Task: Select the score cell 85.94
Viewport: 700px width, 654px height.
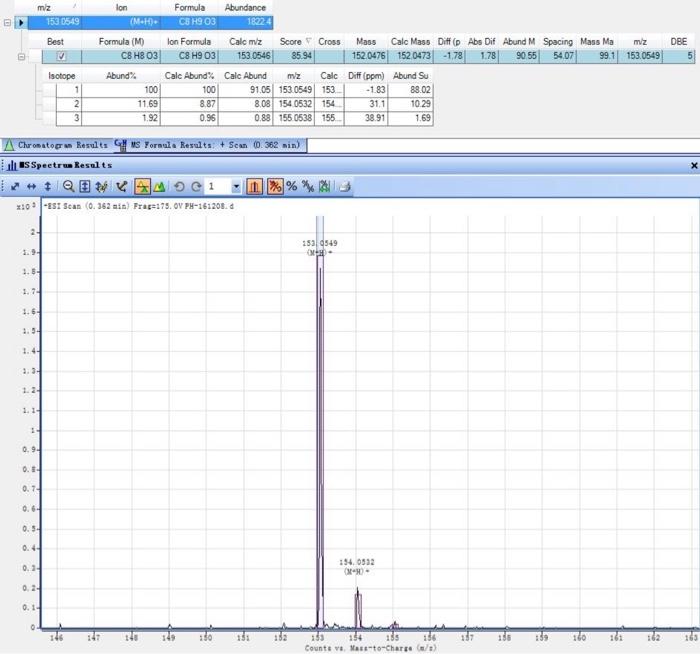Action: coord(295,56)
